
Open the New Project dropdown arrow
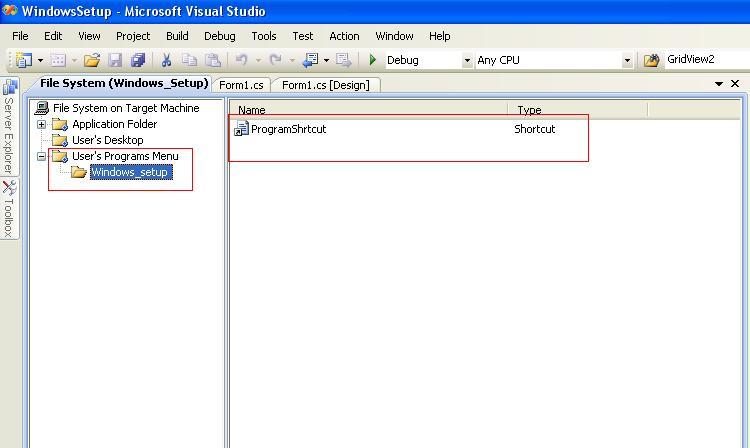[x=40, y=60]
